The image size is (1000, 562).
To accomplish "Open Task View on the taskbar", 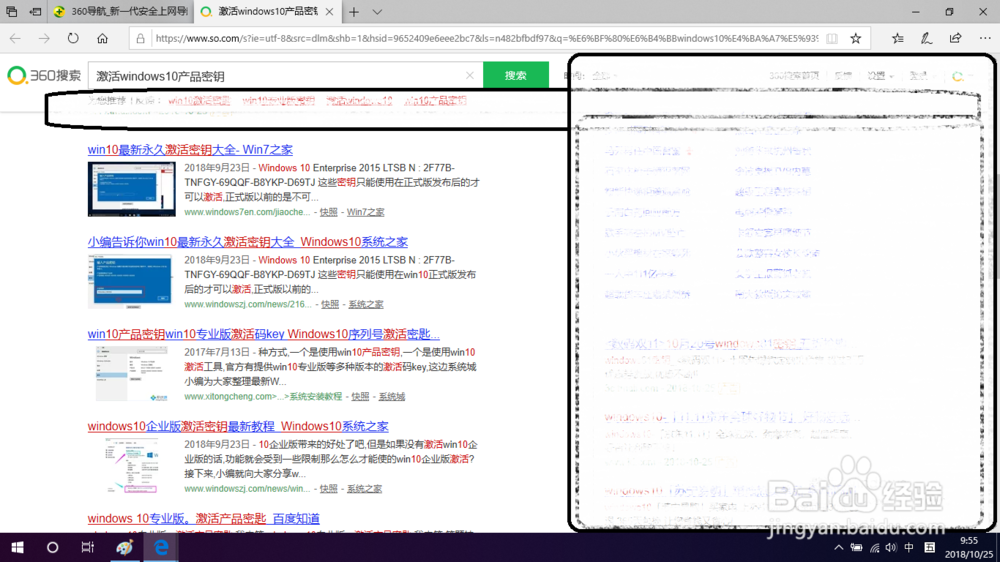I will pos(87,547).
